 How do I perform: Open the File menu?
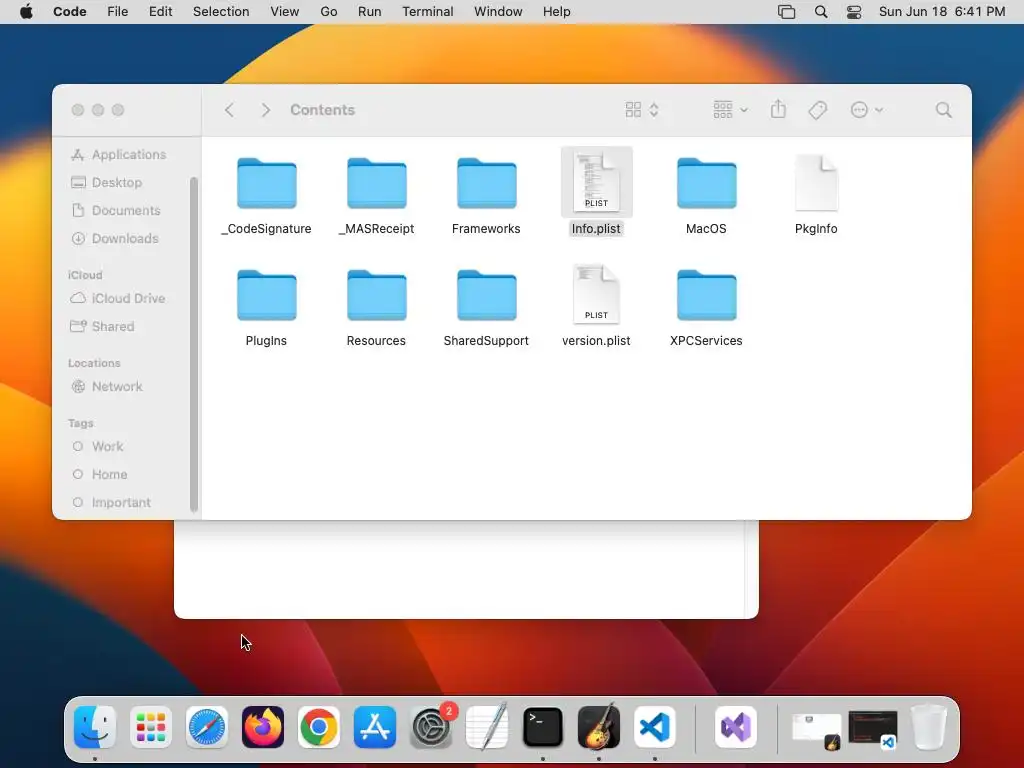(x=118, y=12)
